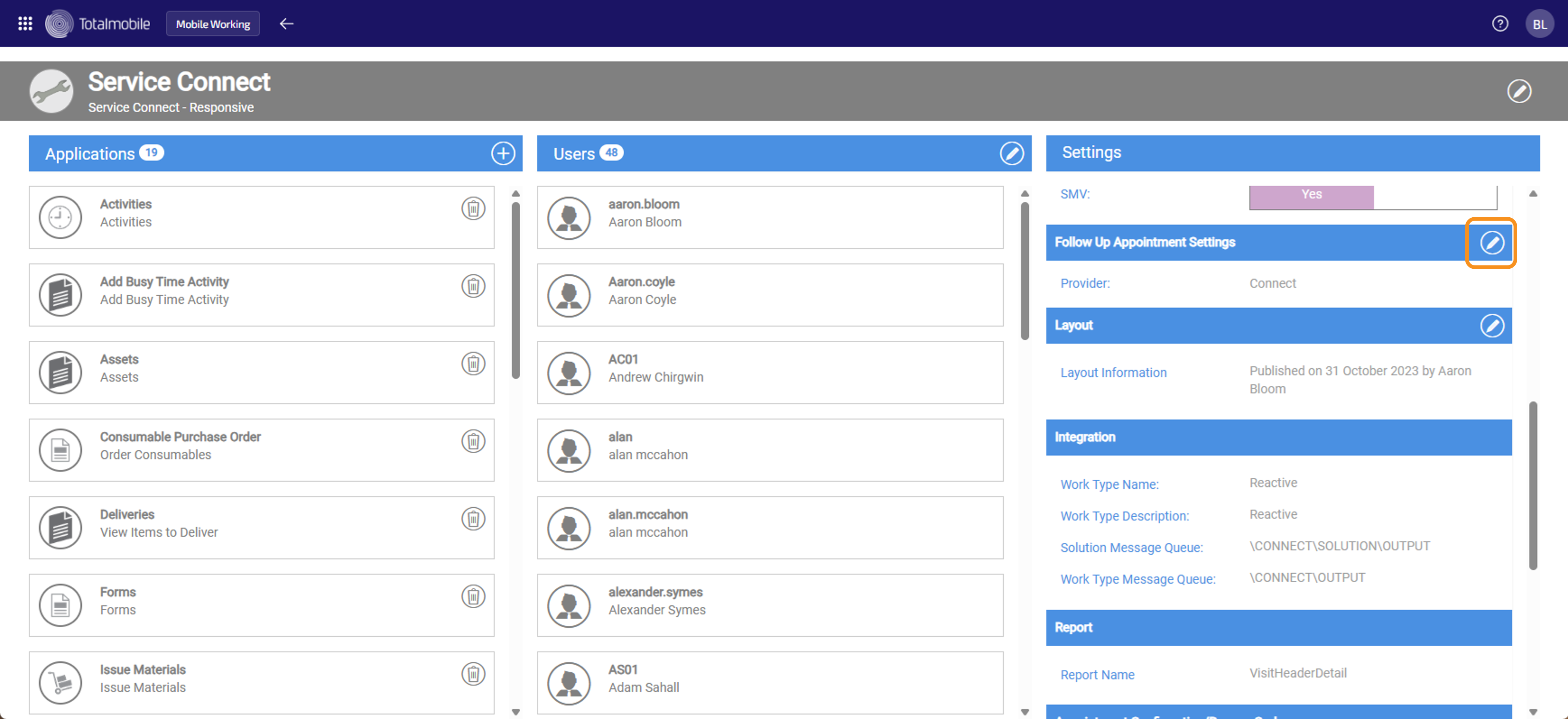1568x719 pixels.
Task: Remove the Deliveries application trash icon
Action: [x=473, y=519]
